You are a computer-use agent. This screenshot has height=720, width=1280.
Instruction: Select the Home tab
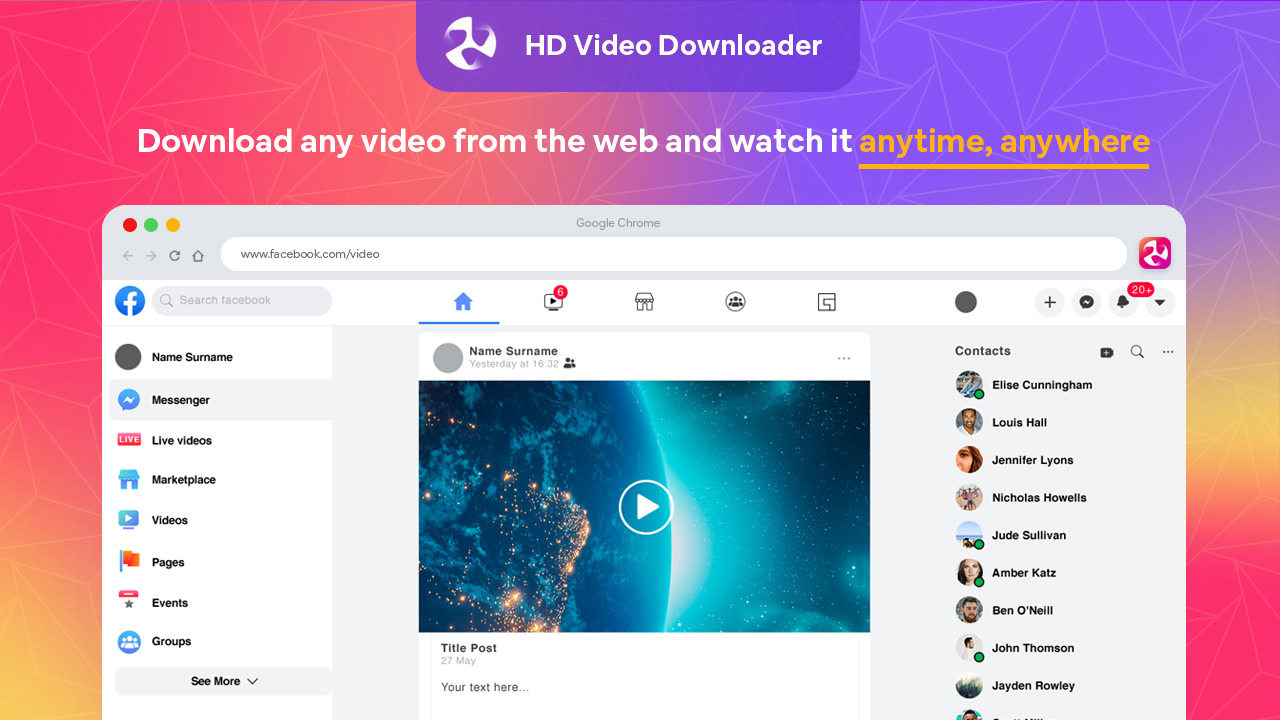(x=462, y=302)
